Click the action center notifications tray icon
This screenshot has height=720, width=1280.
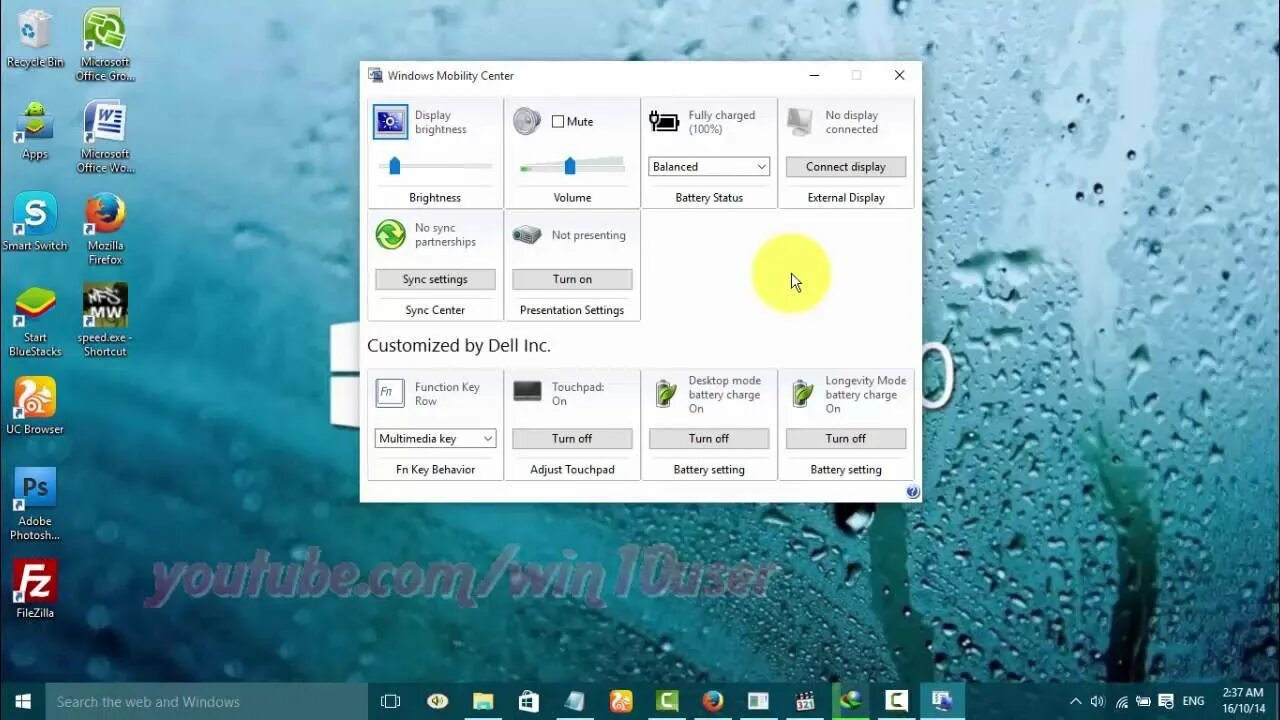tap(1165, 701)
